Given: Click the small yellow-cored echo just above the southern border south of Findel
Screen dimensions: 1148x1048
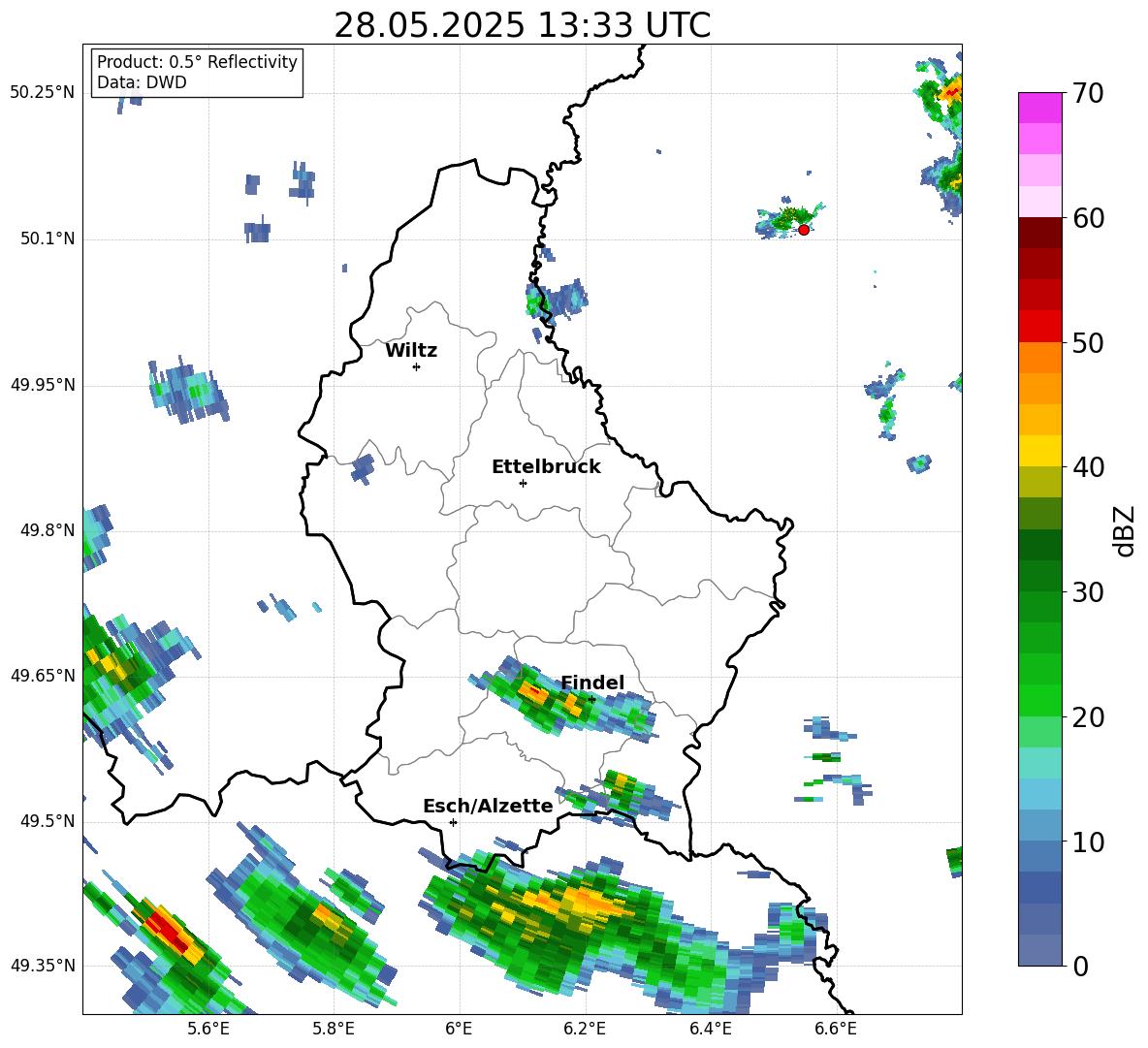Looking at the screenshot, I should click(x=621, y=781).
